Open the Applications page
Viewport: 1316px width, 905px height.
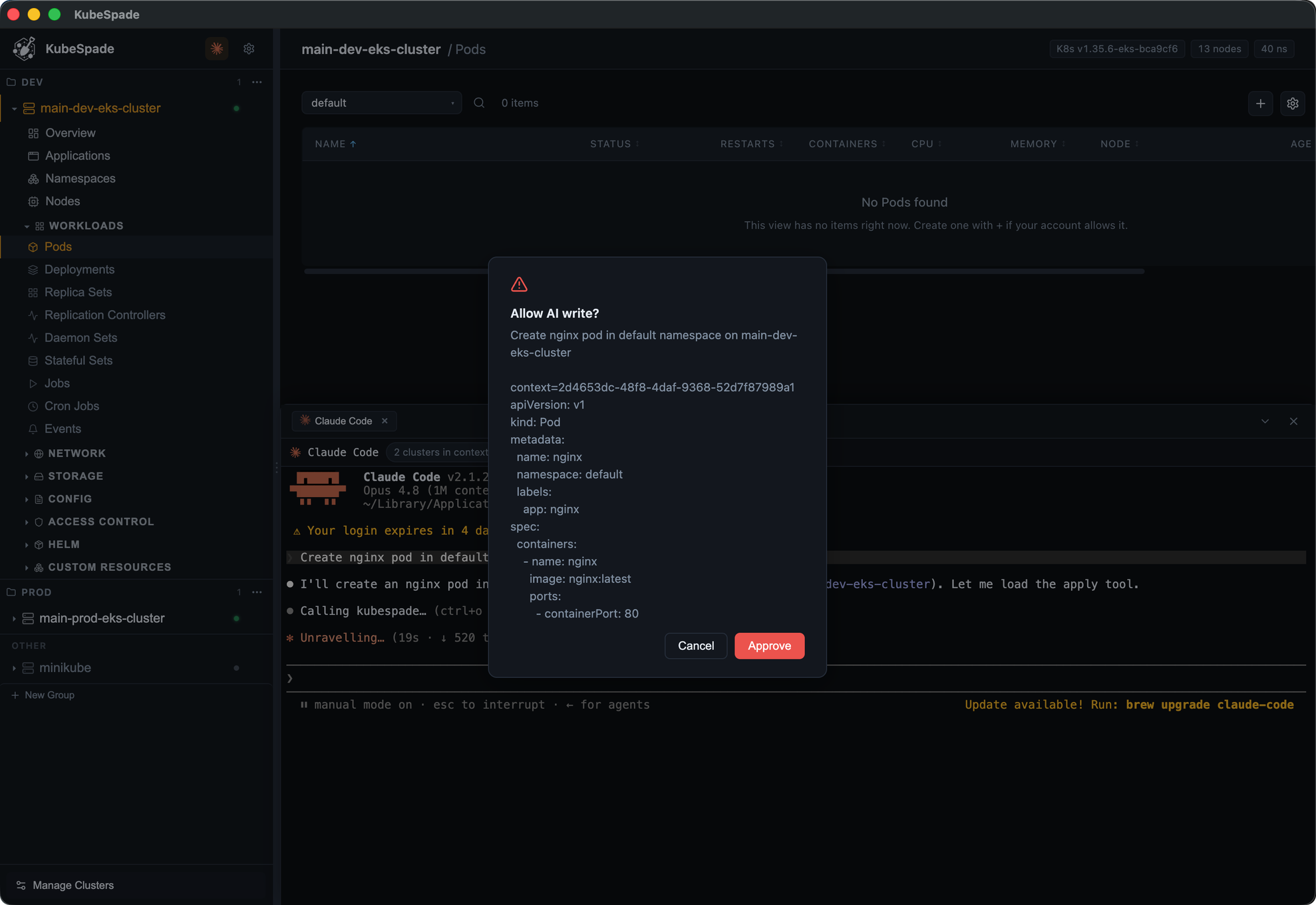[77, 156]
